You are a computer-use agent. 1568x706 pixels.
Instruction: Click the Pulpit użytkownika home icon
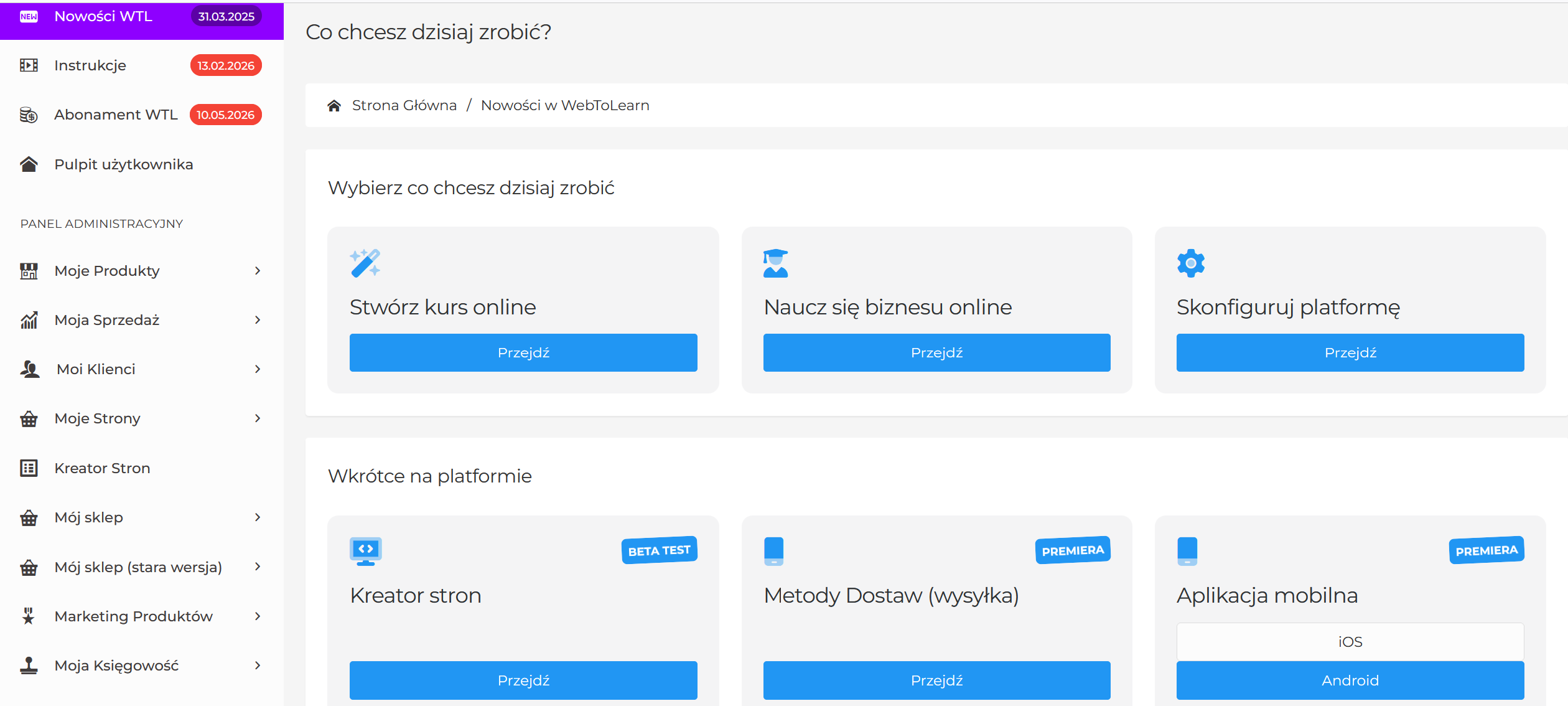(29, 164)
